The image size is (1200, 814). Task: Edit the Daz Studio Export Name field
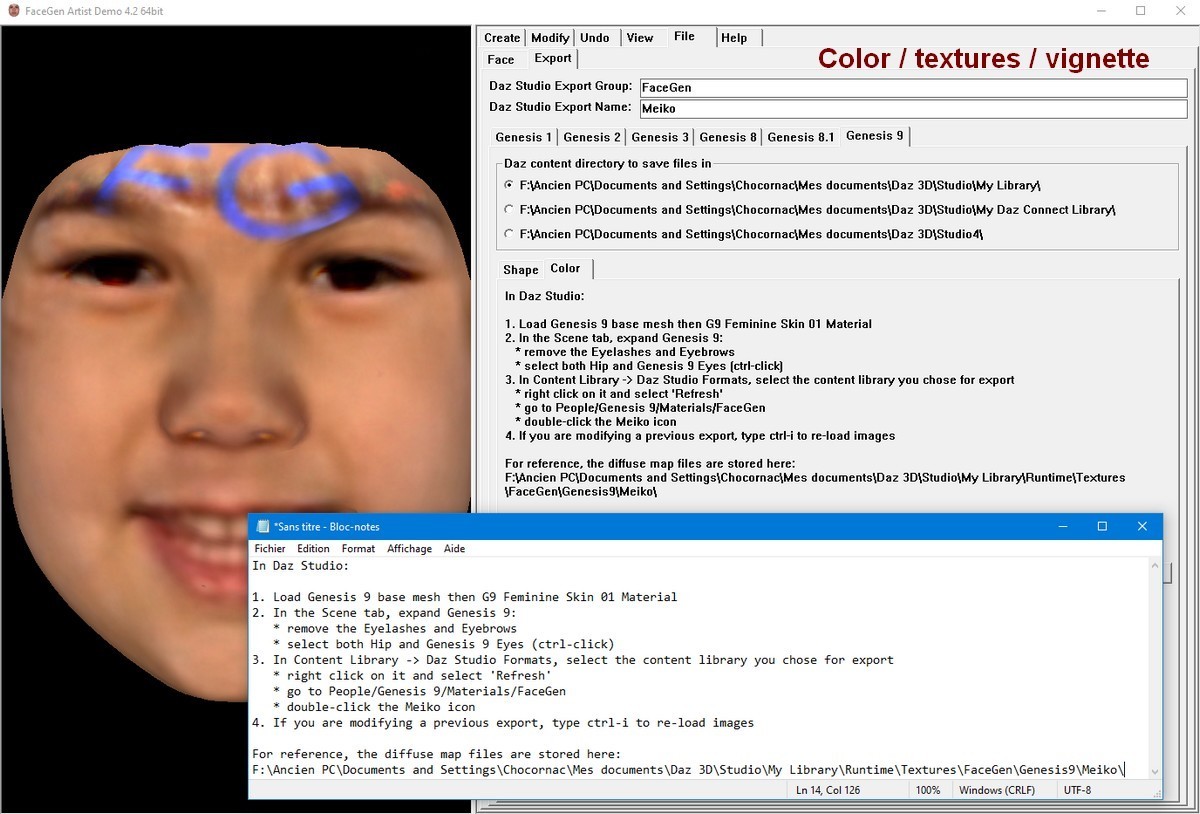(913, 107)
